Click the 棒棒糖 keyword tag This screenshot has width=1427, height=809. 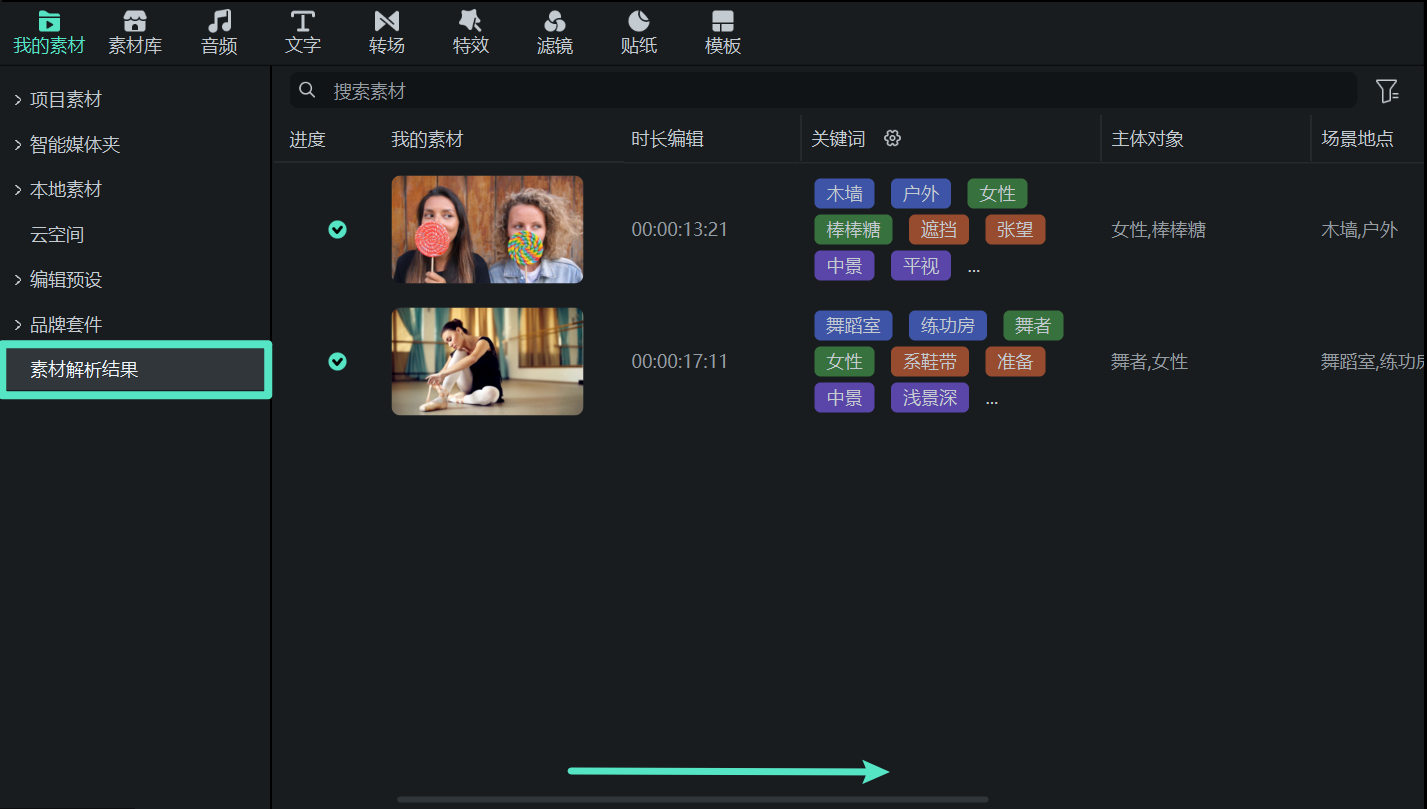point(854,229)
